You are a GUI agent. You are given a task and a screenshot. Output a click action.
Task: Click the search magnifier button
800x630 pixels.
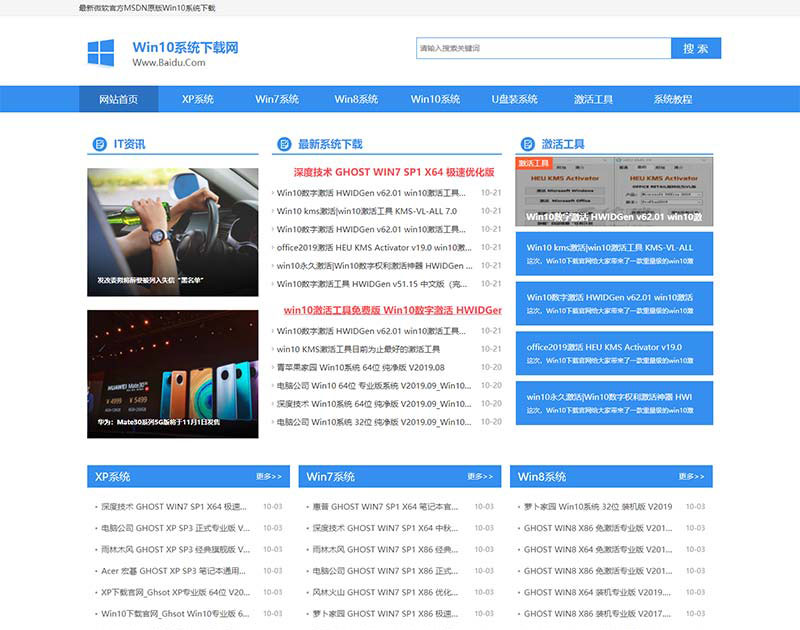click(x=698, y=47)
